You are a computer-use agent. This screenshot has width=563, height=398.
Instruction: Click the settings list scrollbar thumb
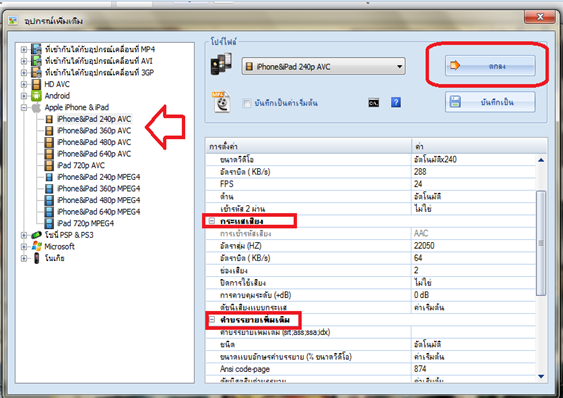(541, 243)
